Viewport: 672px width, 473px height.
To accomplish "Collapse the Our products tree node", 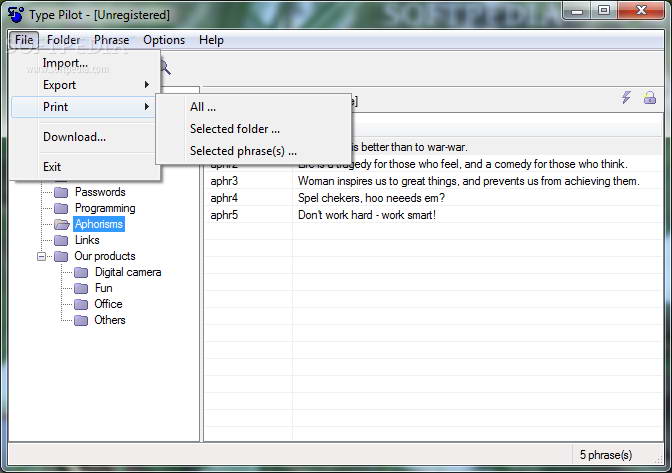I will (x=42, y=257).
